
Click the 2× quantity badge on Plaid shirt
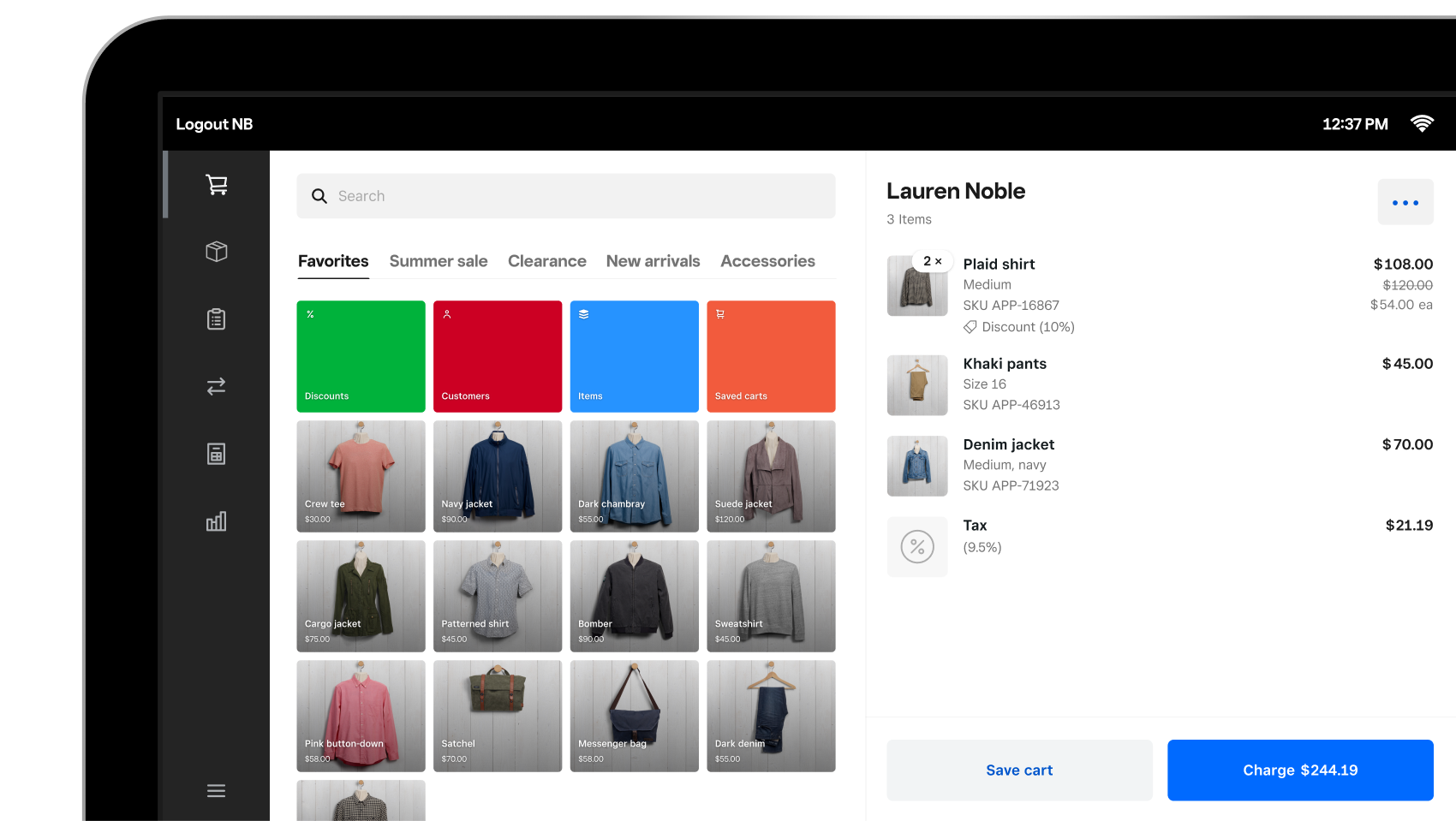(932, 261)
